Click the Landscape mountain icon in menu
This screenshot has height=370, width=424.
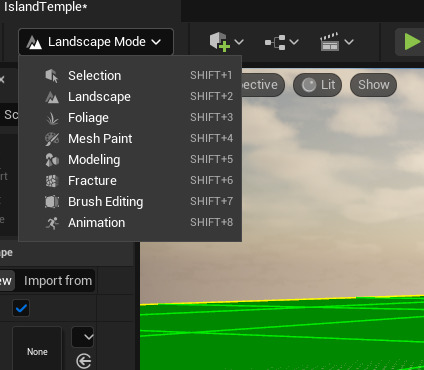(x=52, y=97)
